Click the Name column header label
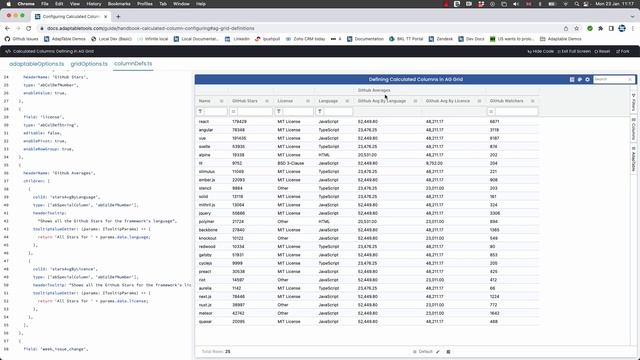This screenshot has height=360, width=640. (x=204, y=101)
